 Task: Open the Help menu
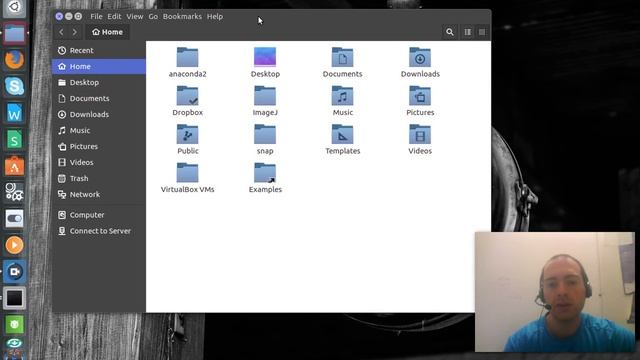(215, 16)
